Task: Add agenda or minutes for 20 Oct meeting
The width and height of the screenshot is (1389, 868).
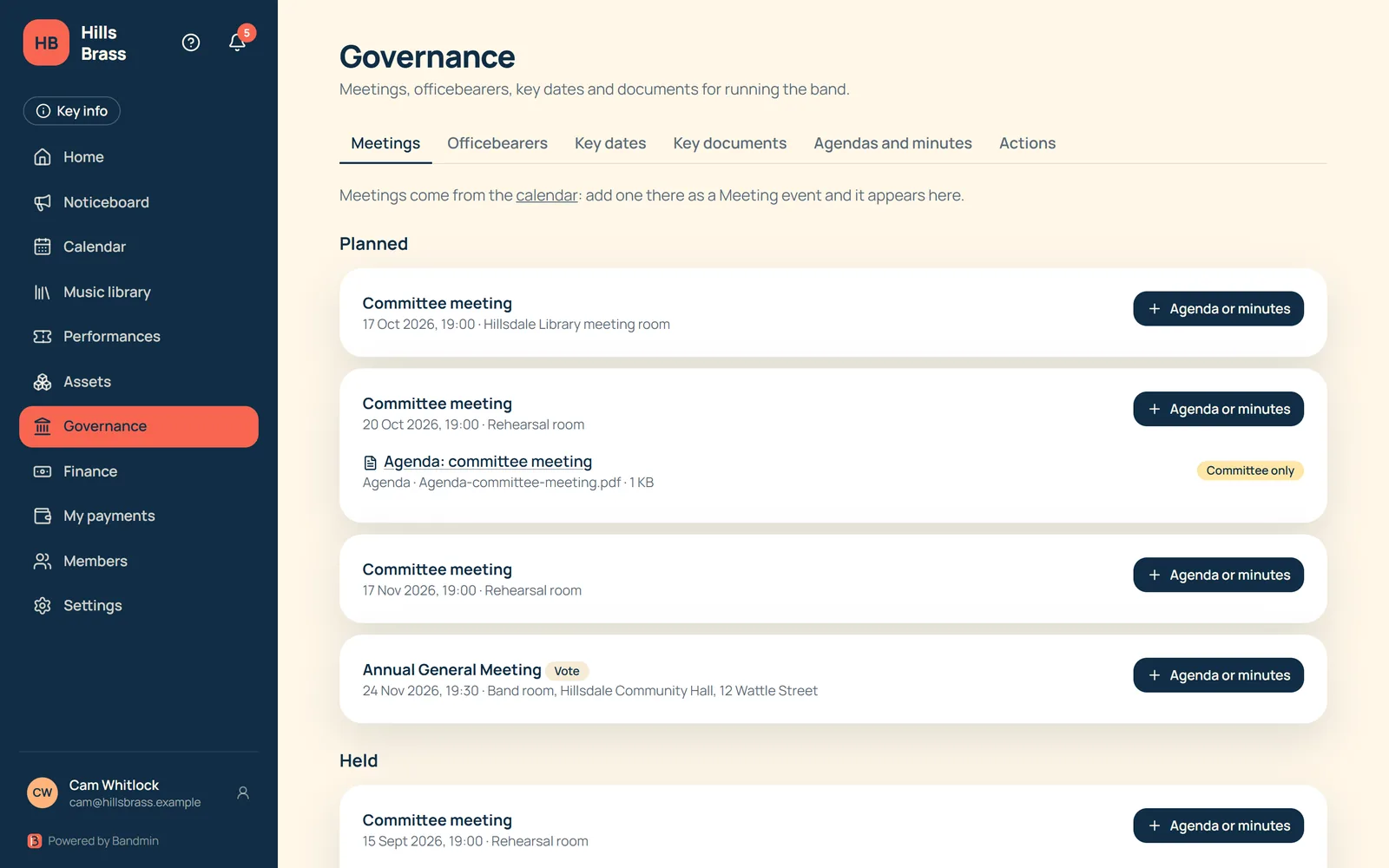Action: [x=1218, y=409]
